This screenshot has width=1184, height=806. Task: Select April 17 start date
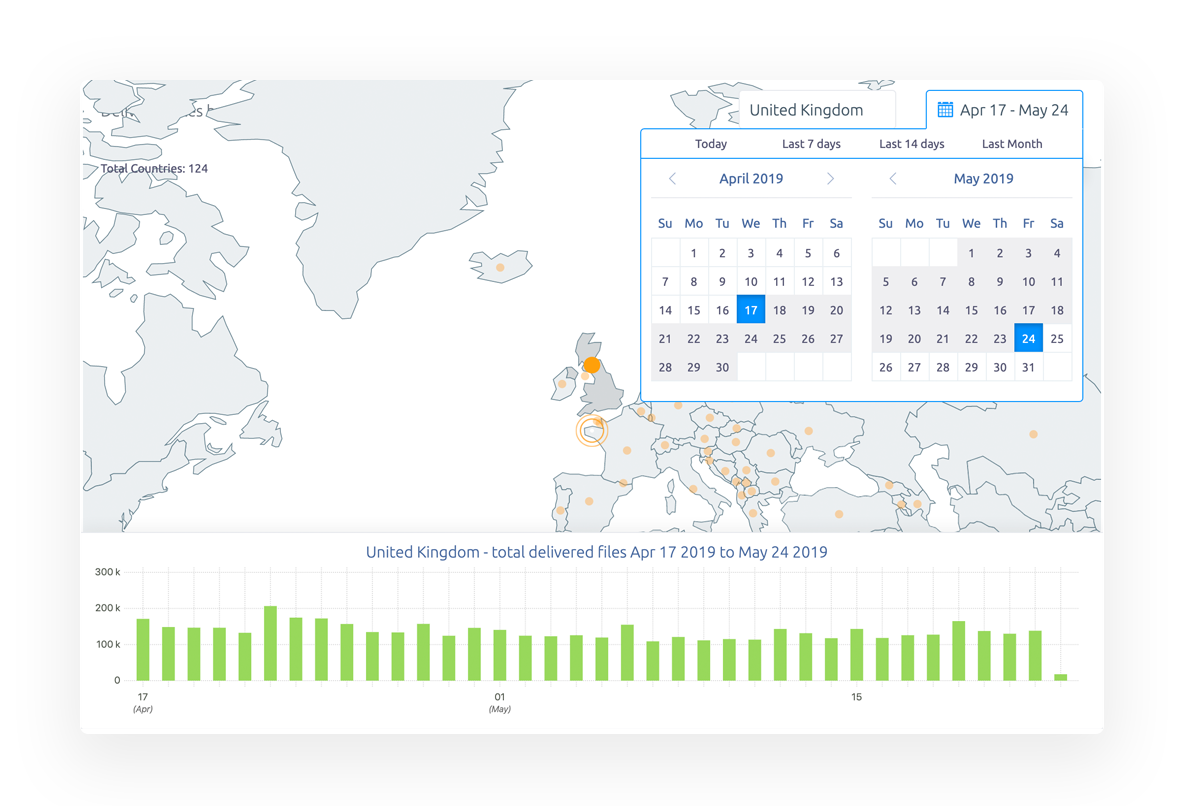pyautogui.click(x=751, y=310)
